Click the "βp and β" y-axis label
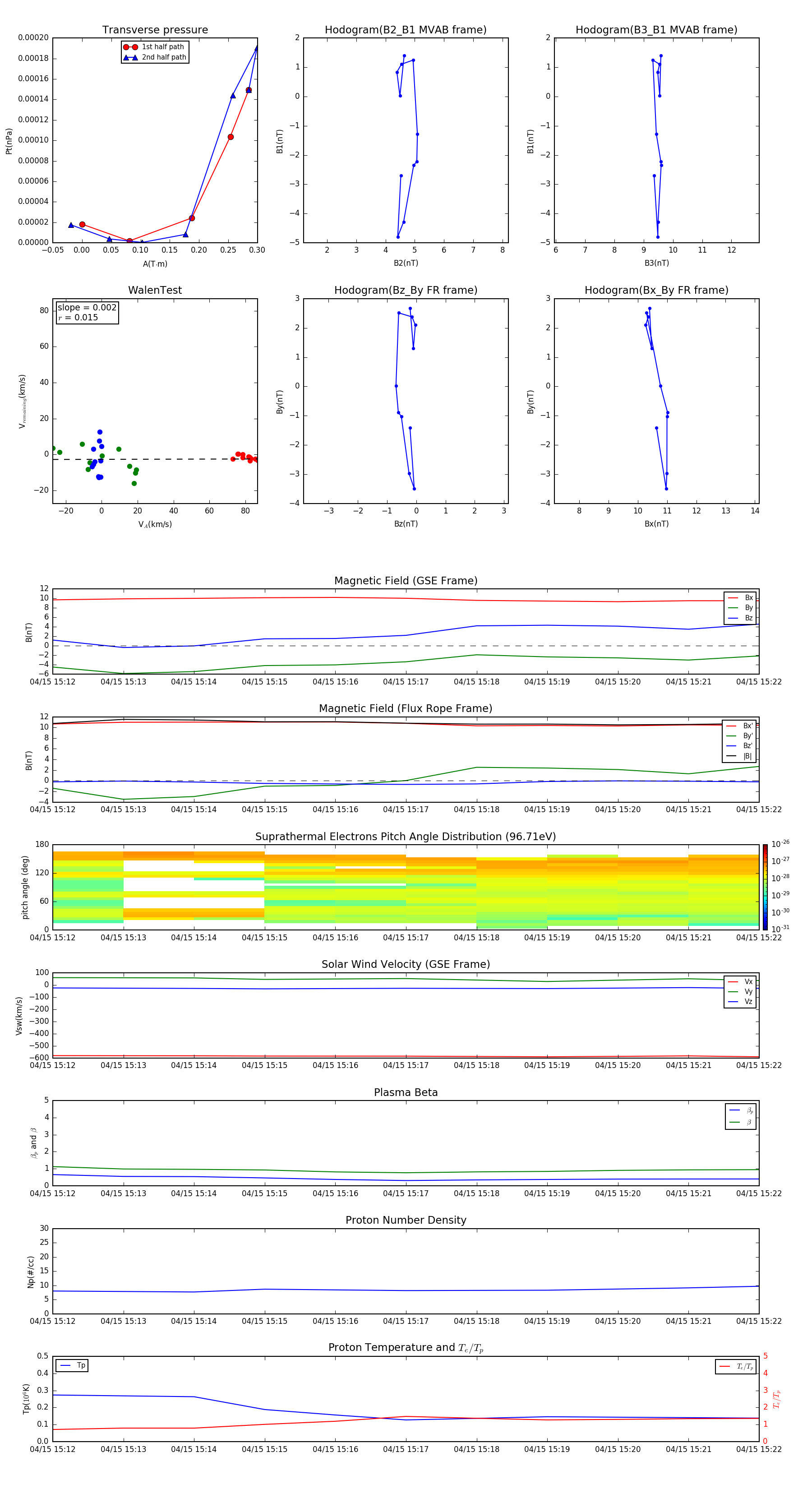The height and width of the screenshot is (1489, 812). click(x=33, y=1143)
